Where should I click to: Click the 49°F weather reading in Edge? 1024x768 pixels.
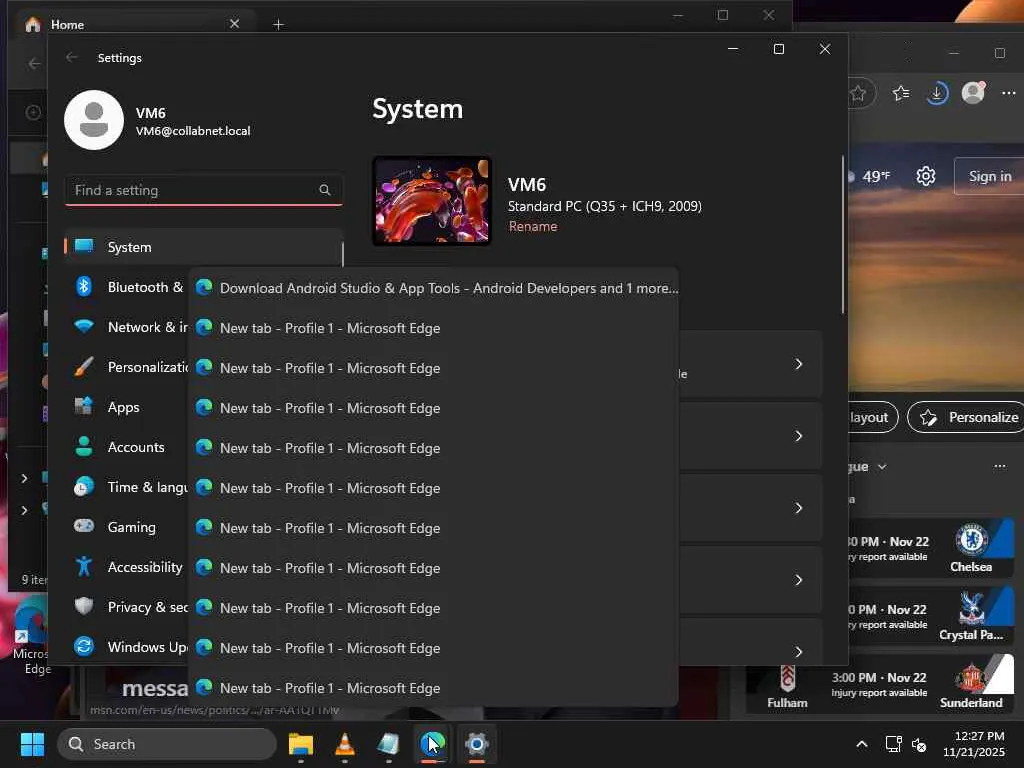tap(876, 176)
